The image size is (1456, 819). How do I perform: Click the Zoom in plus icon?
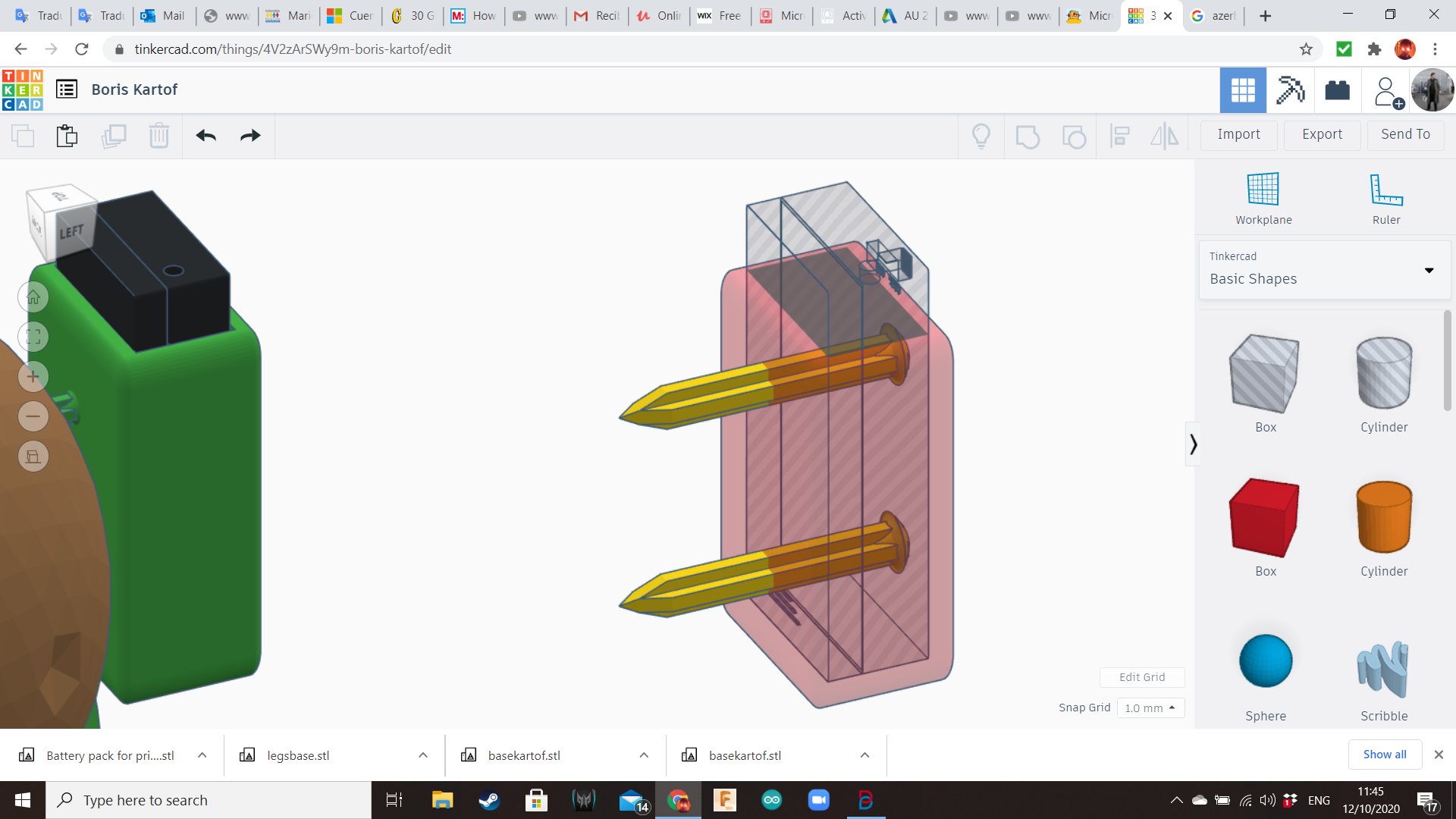(x=33, y=377)
